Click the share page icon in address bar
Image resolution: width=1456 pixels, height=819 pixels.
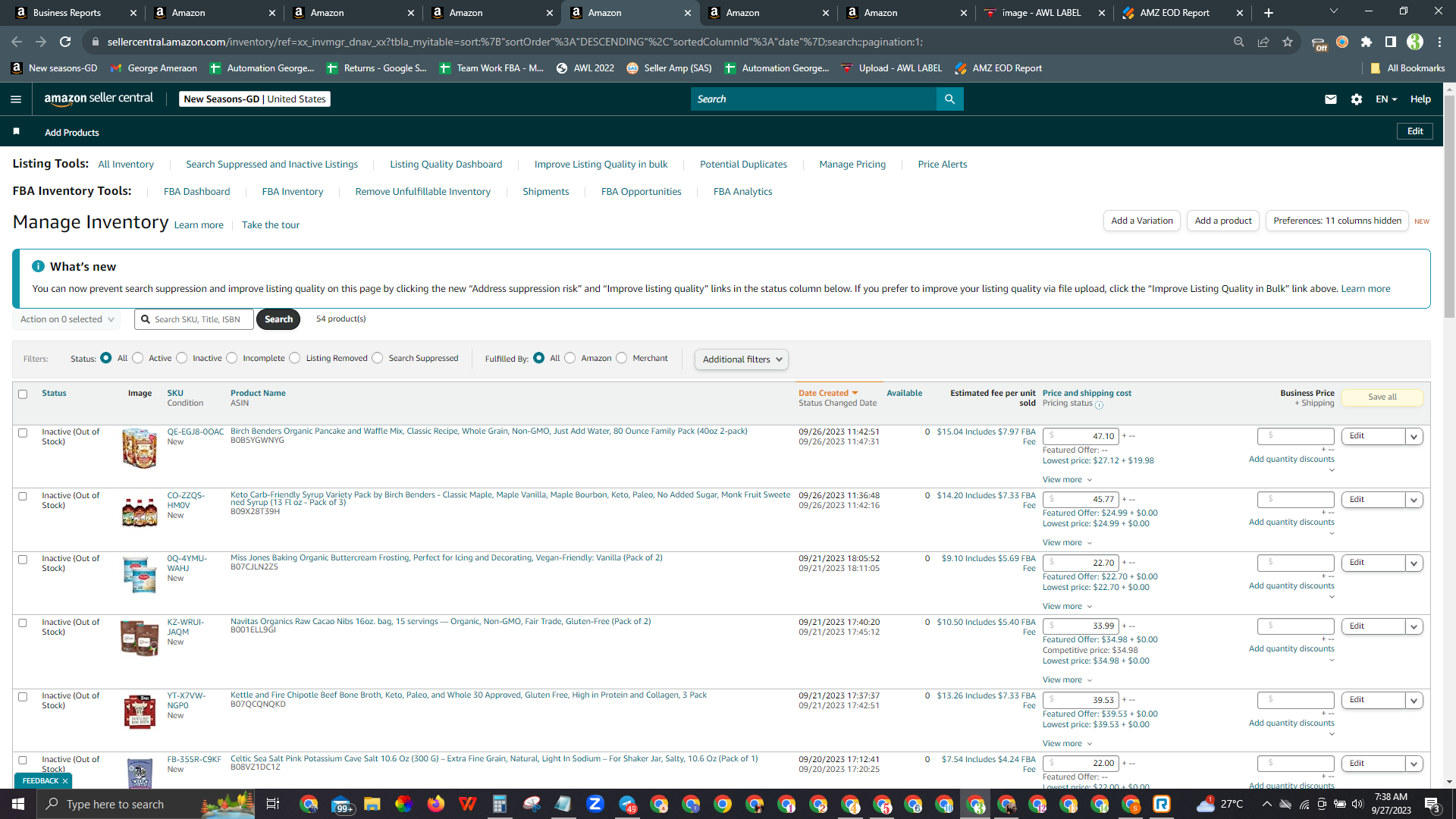tap(1263, 42)
